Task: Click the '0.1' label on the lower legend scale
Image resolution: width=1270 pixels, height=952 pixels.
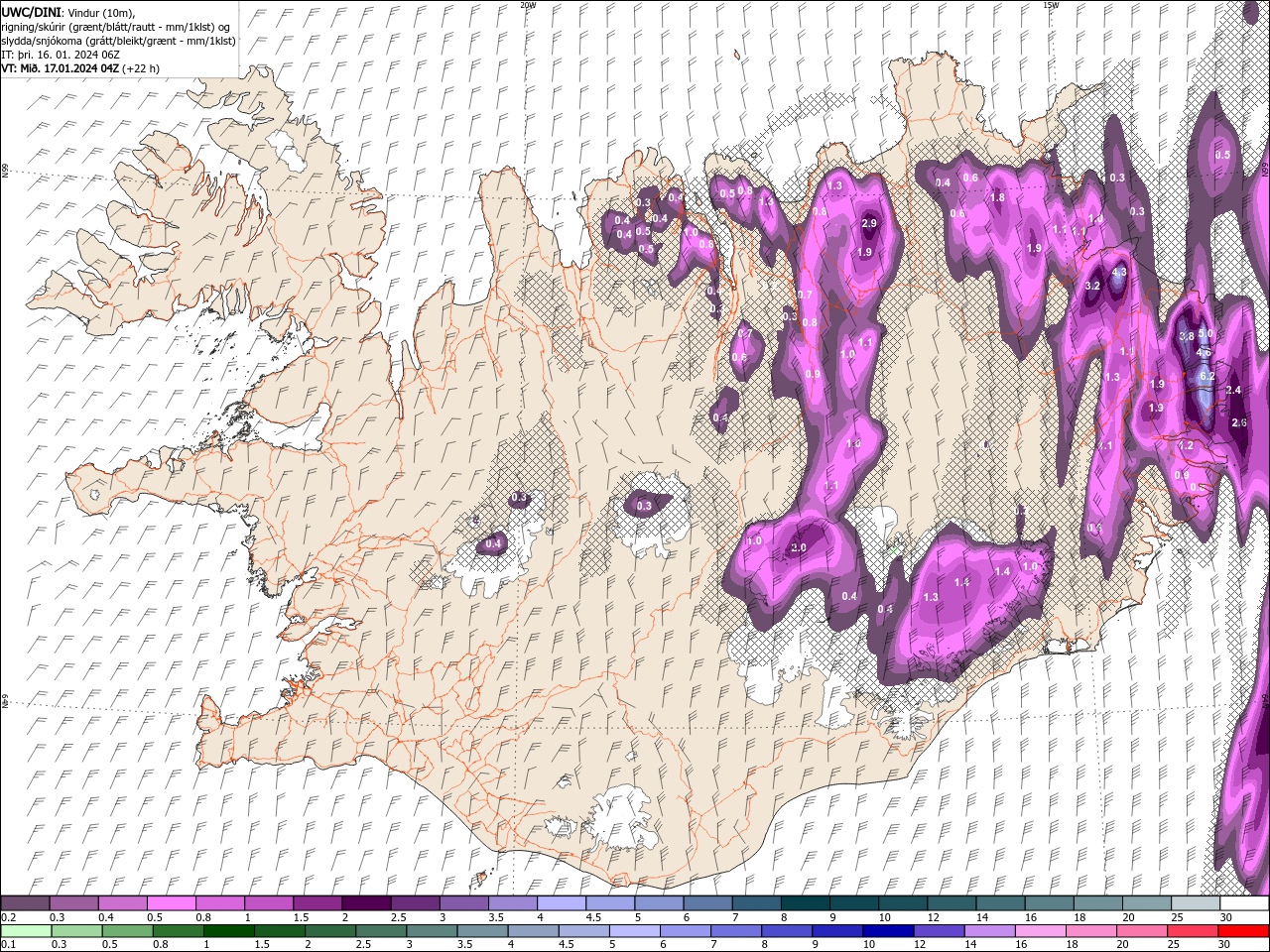Action: click(x=7, y=944)
